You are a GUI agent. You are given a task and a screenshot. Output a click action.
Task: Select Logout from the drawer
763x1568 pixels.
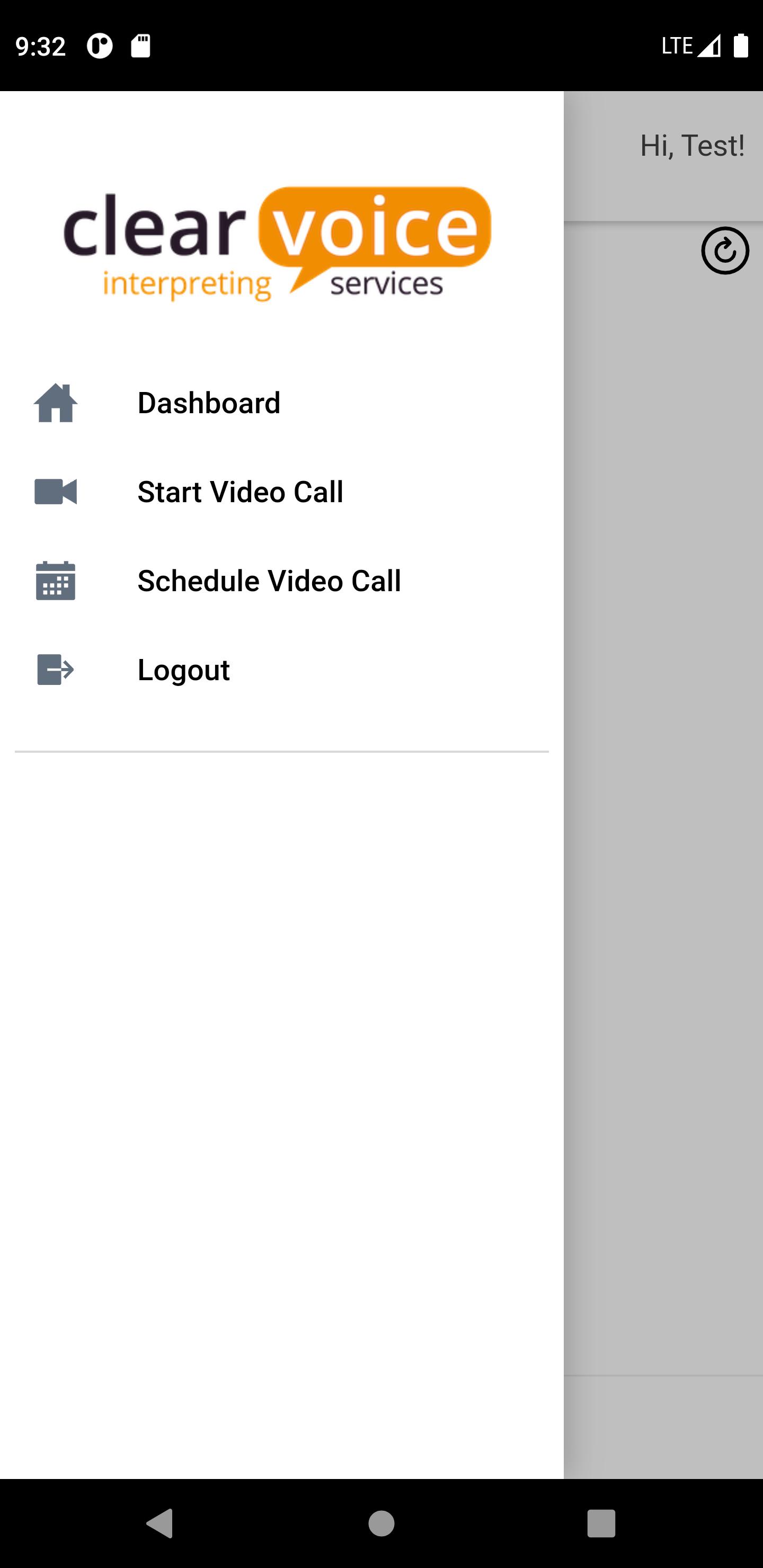281,670
